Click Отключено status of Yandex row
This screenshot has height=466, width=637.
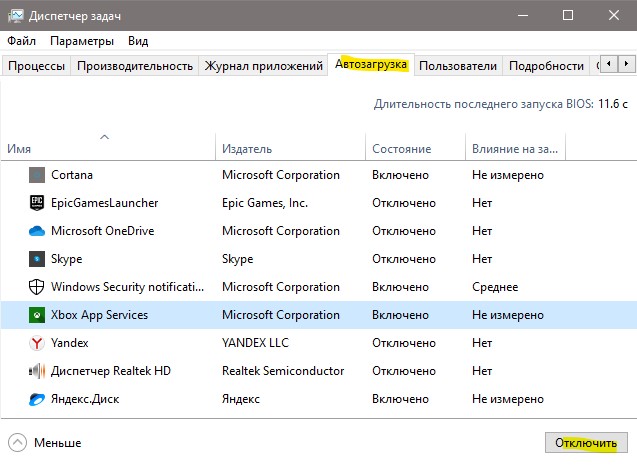(404, 343)
